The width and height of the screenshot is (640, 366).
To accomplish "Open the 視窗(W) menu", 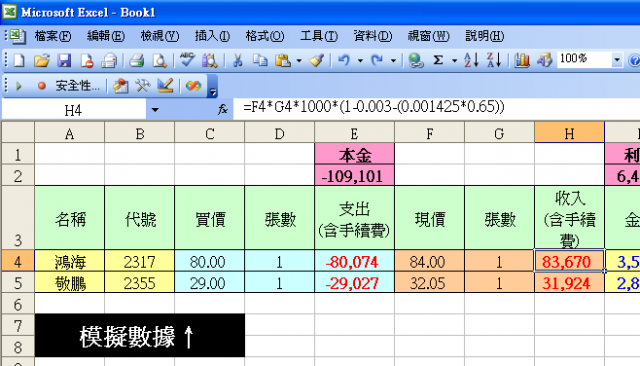I will (428, 36).
